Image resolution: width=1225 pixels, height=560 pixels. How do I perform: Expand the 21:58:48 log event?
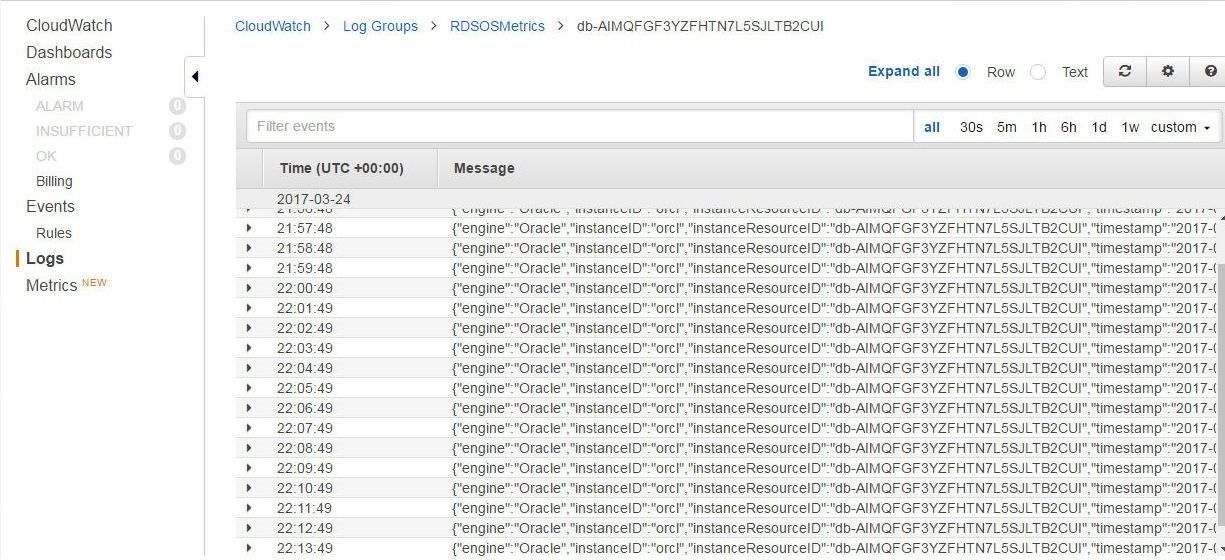coord(249,248)
